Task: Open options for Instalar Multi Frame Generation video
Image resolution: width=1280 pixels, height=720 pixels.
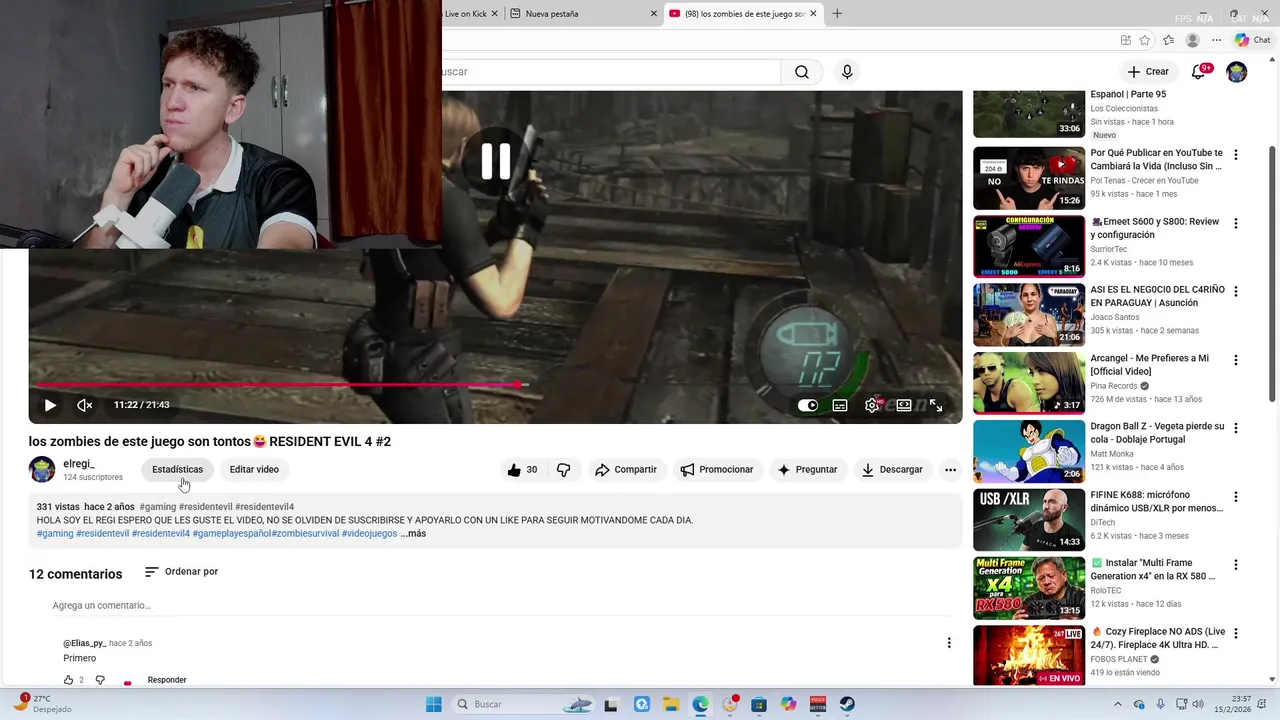Action: click(x=1236, y=565)
